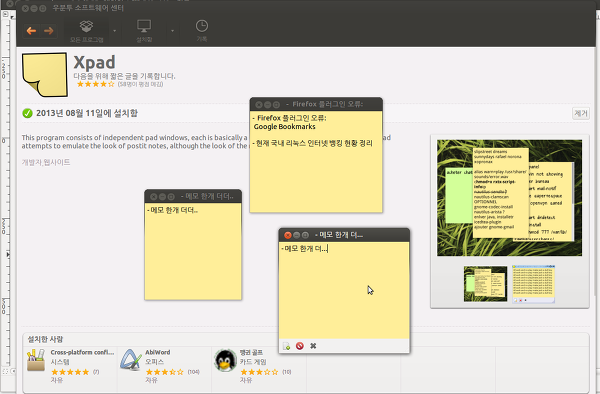600x394 pixels.
Task: Click the '현재 국내 리눅스 인터넷뱅킹' text line
Action: 312,143
